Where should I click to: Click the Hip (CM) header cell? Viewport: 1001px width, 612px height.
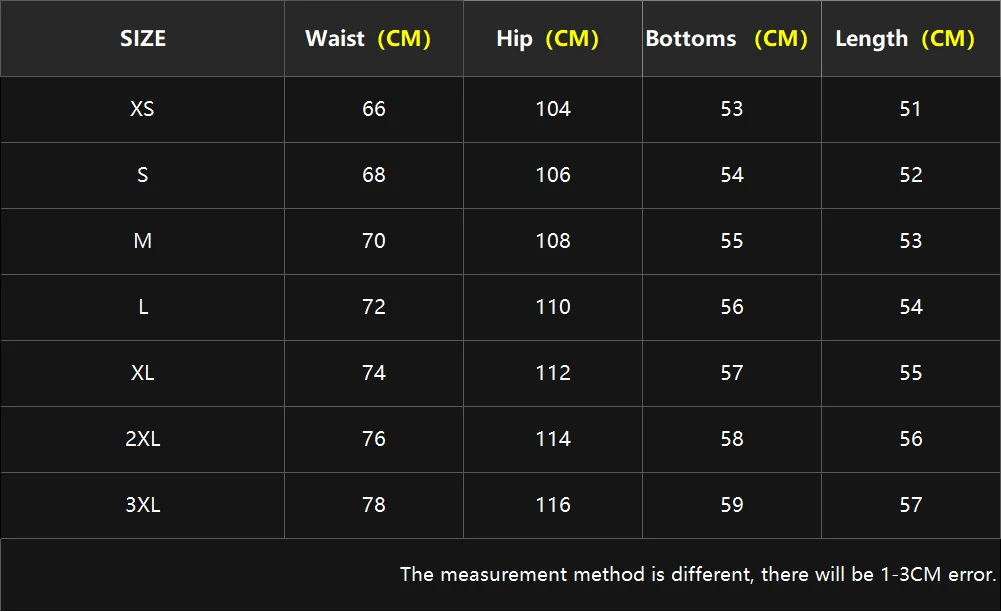547,39
